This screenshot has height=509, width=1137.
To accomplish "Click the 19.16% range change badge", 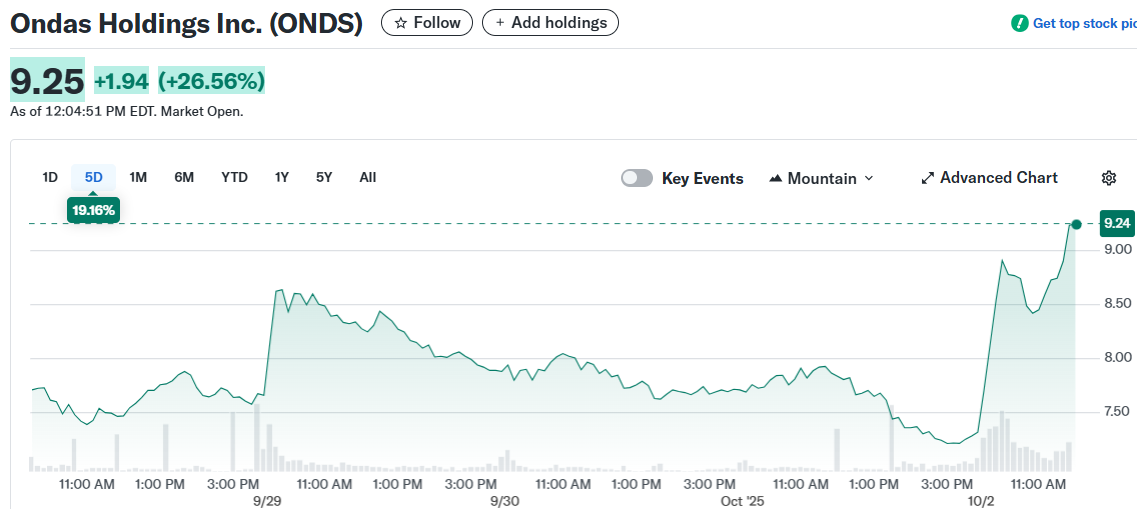I will tap(93, 210).
